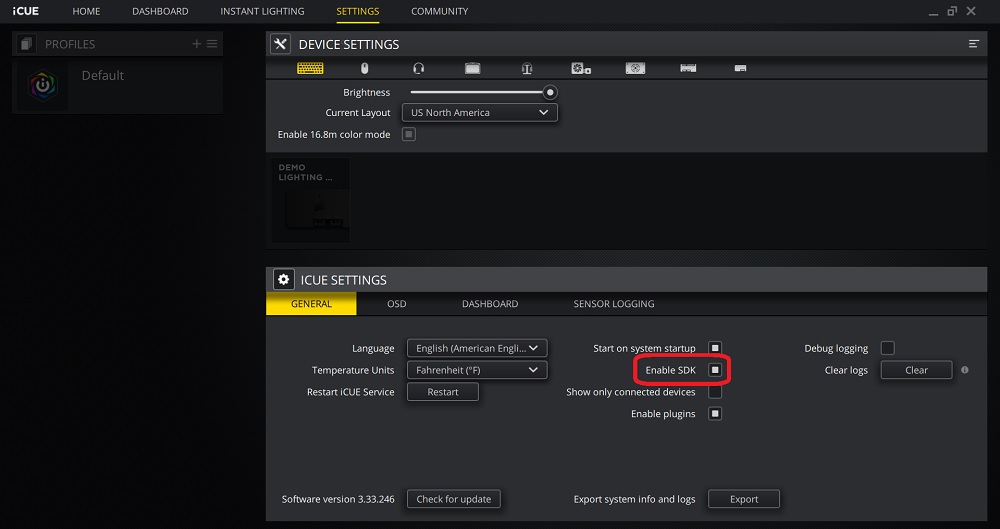Enable the Debug logging checkbox
The image size is (1000, 529).
coord(887,348)
